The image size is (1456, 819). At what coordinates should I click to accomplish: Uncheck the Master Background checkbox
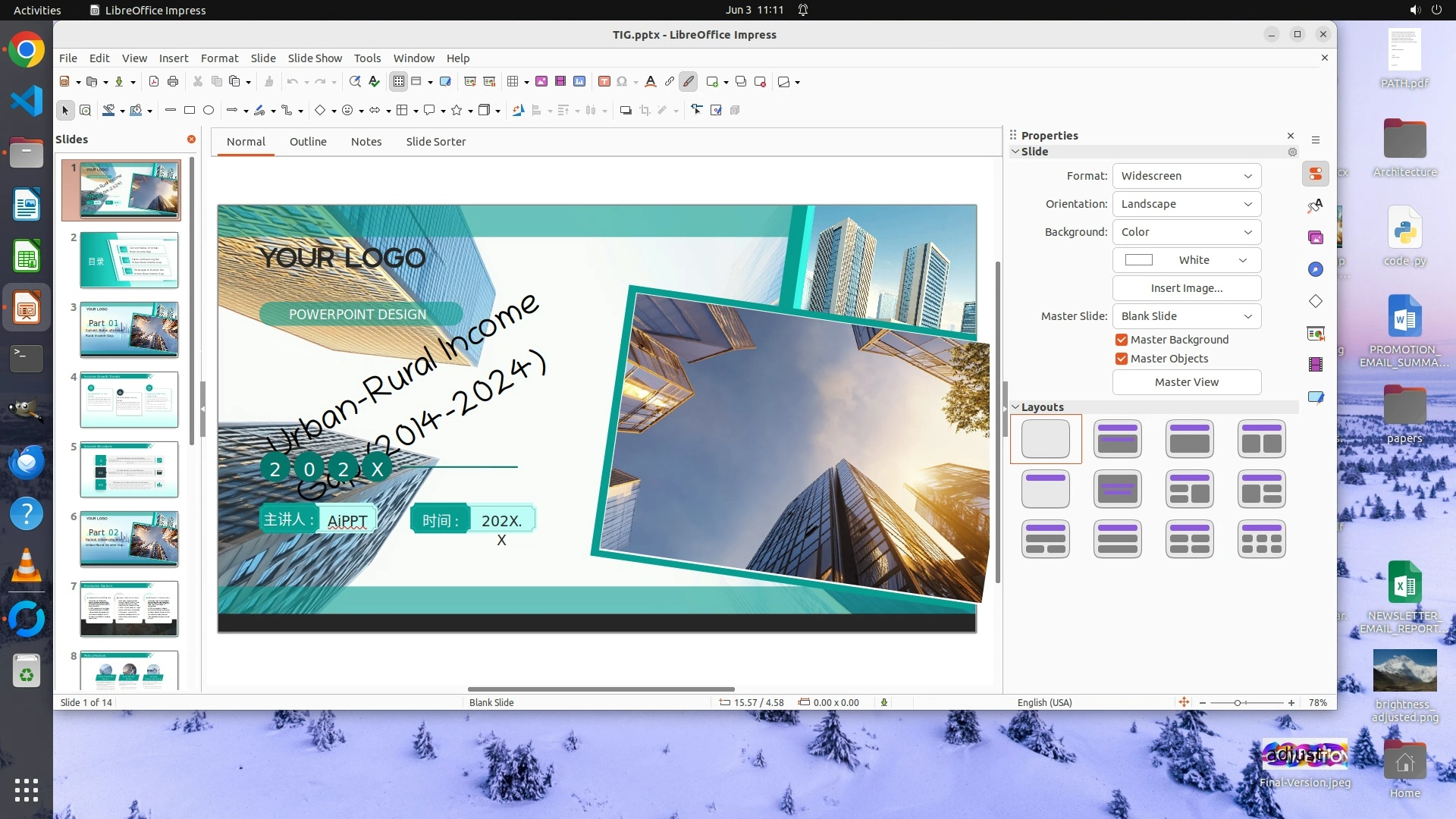(1122, 340)
